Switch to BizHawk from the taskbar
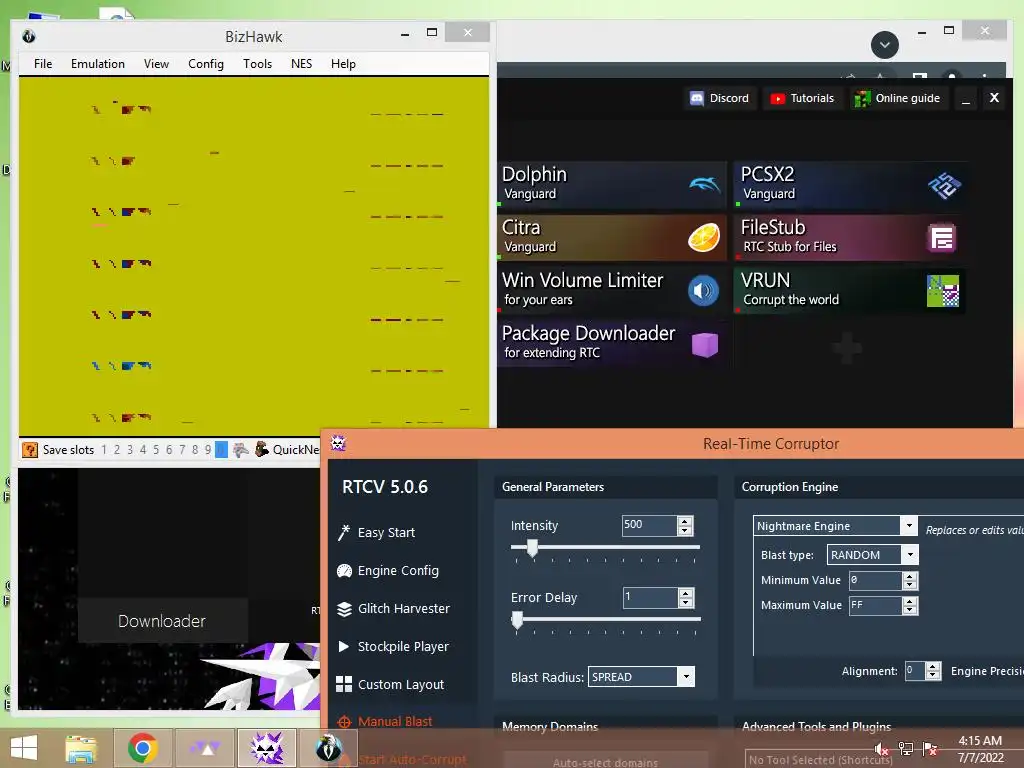This screenshot has width=1024, height=768. [328, 748]
